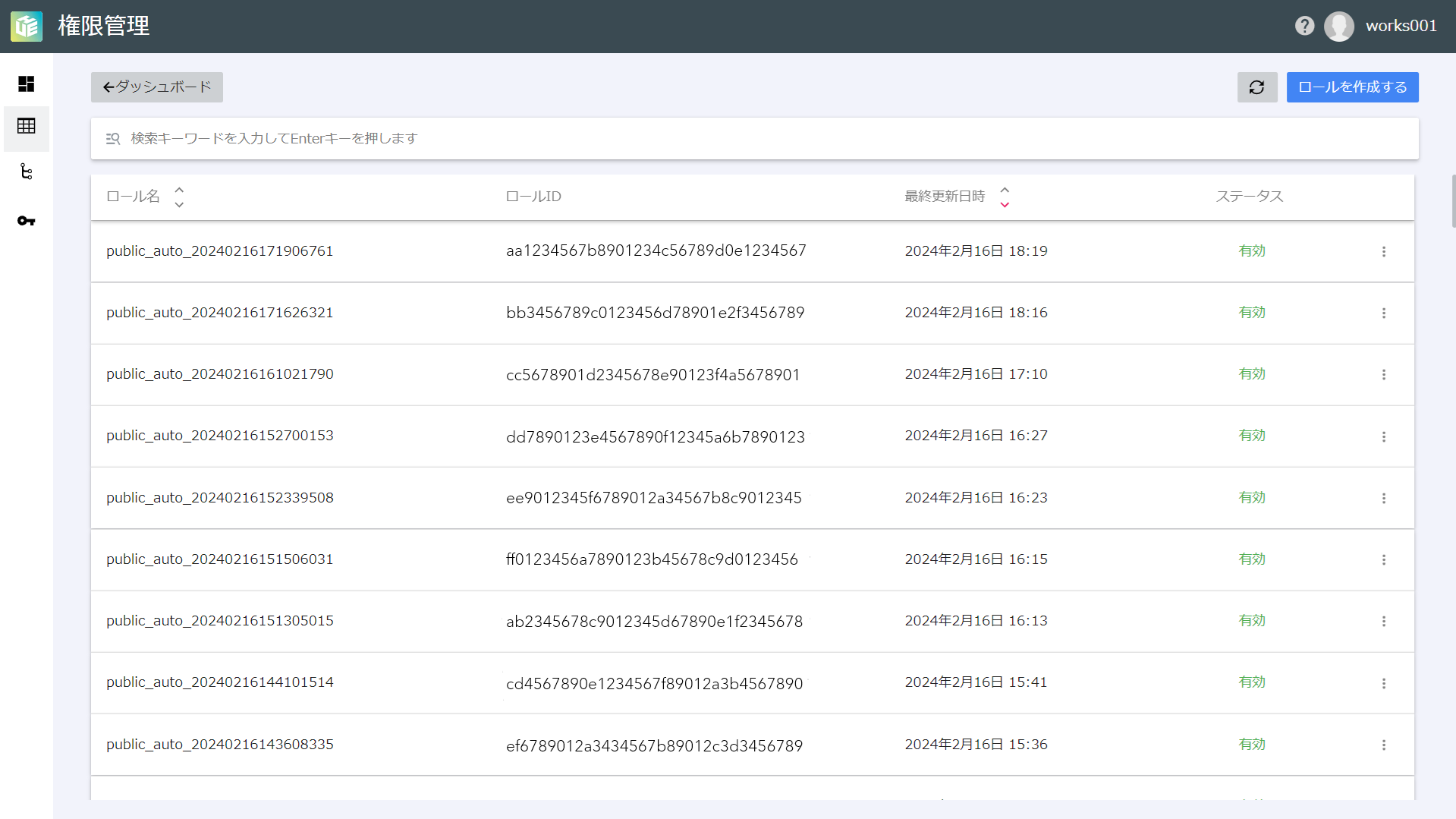Screen dimensions: 1456x819
Task: Expand the row actions for public_auto_20240216143608335
Action: [1384, 745]
